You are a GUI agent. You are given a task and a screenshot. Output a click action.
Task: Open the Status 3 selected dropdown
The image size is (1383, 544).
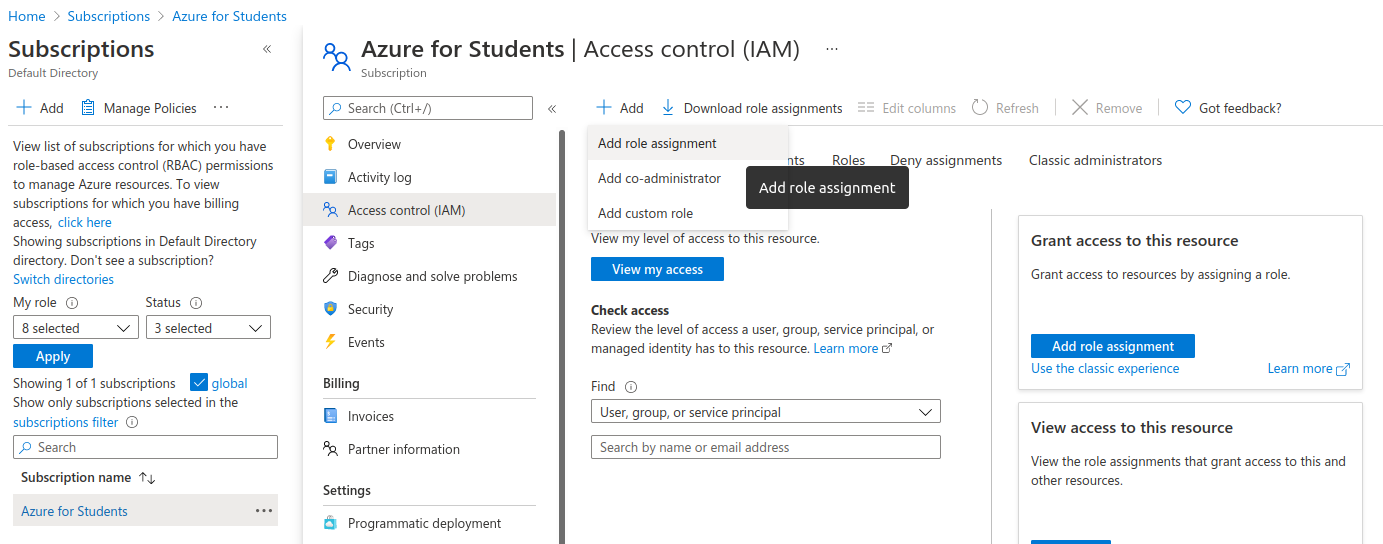tap(208, 328)
